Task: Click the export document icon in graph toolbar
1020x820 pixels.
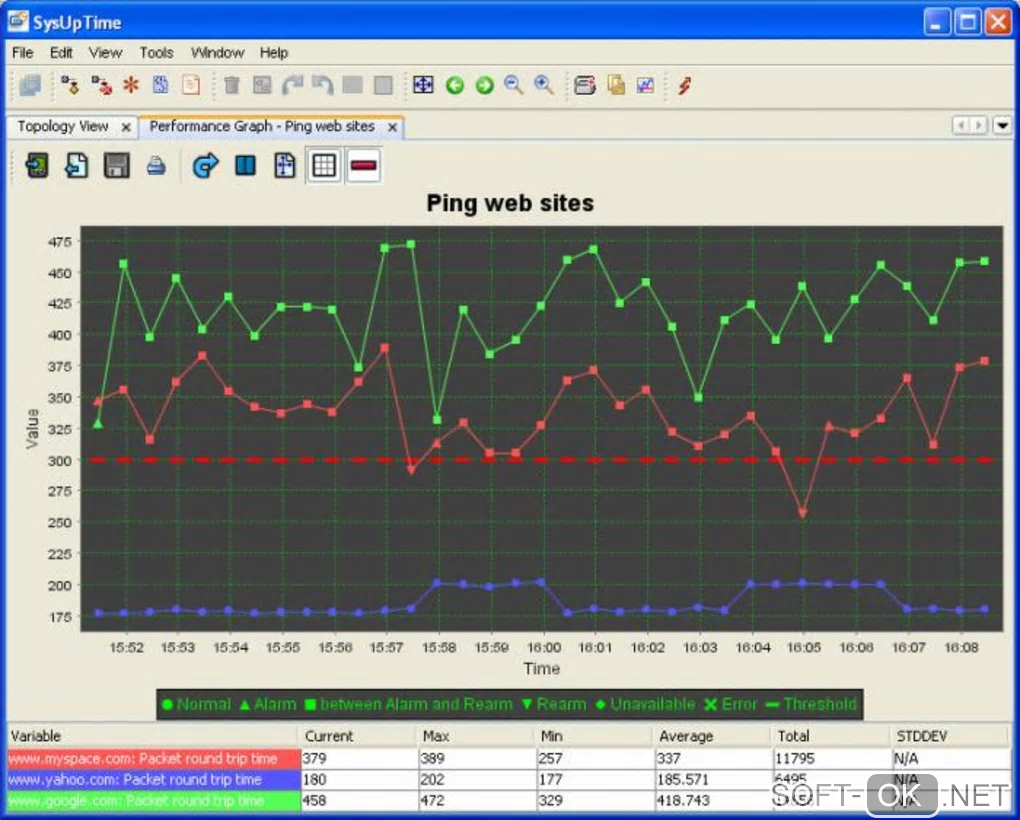Action: [x=77, y=165]
